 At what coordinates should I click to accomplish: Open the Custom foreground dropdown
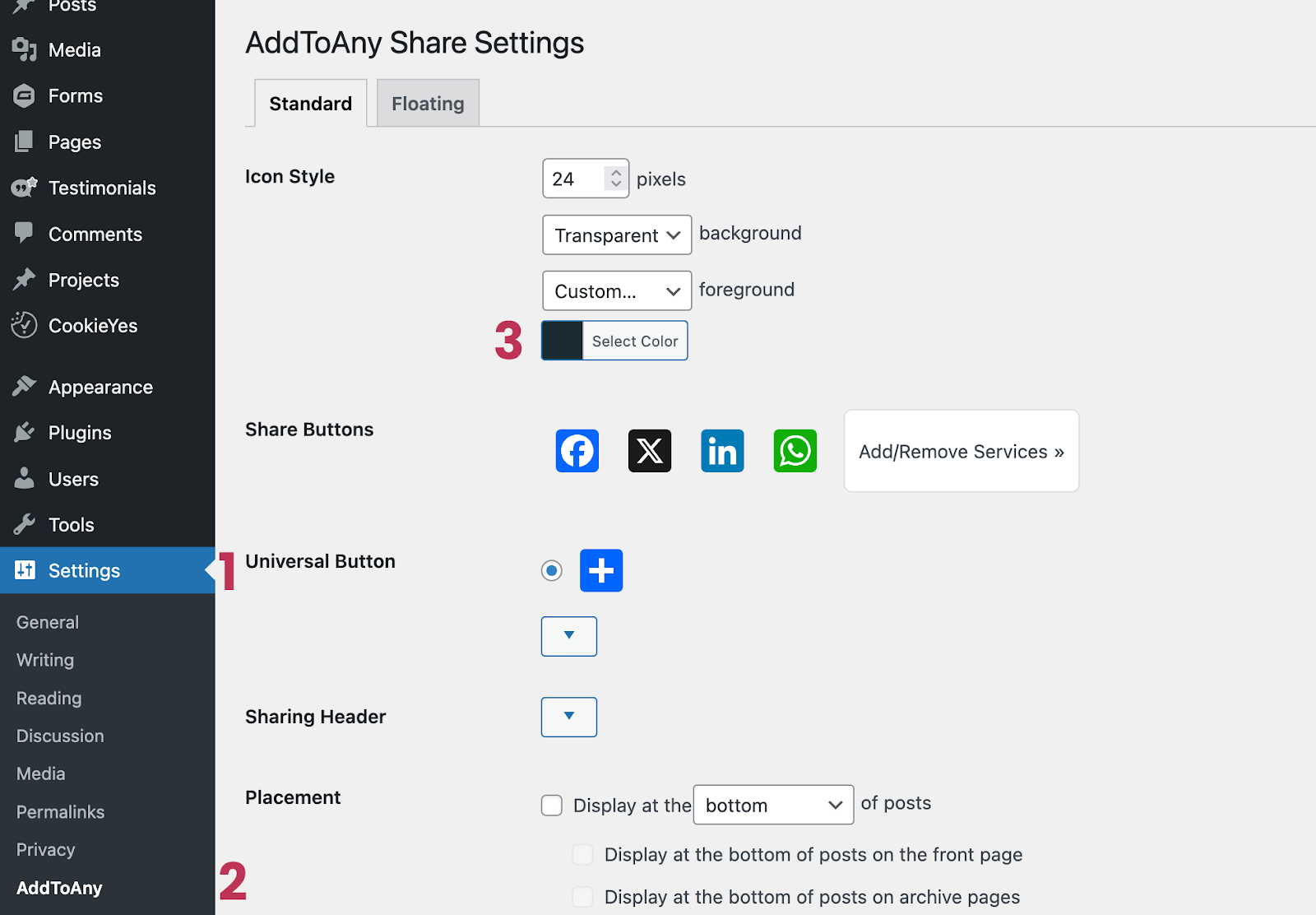(x=617, y=291)
